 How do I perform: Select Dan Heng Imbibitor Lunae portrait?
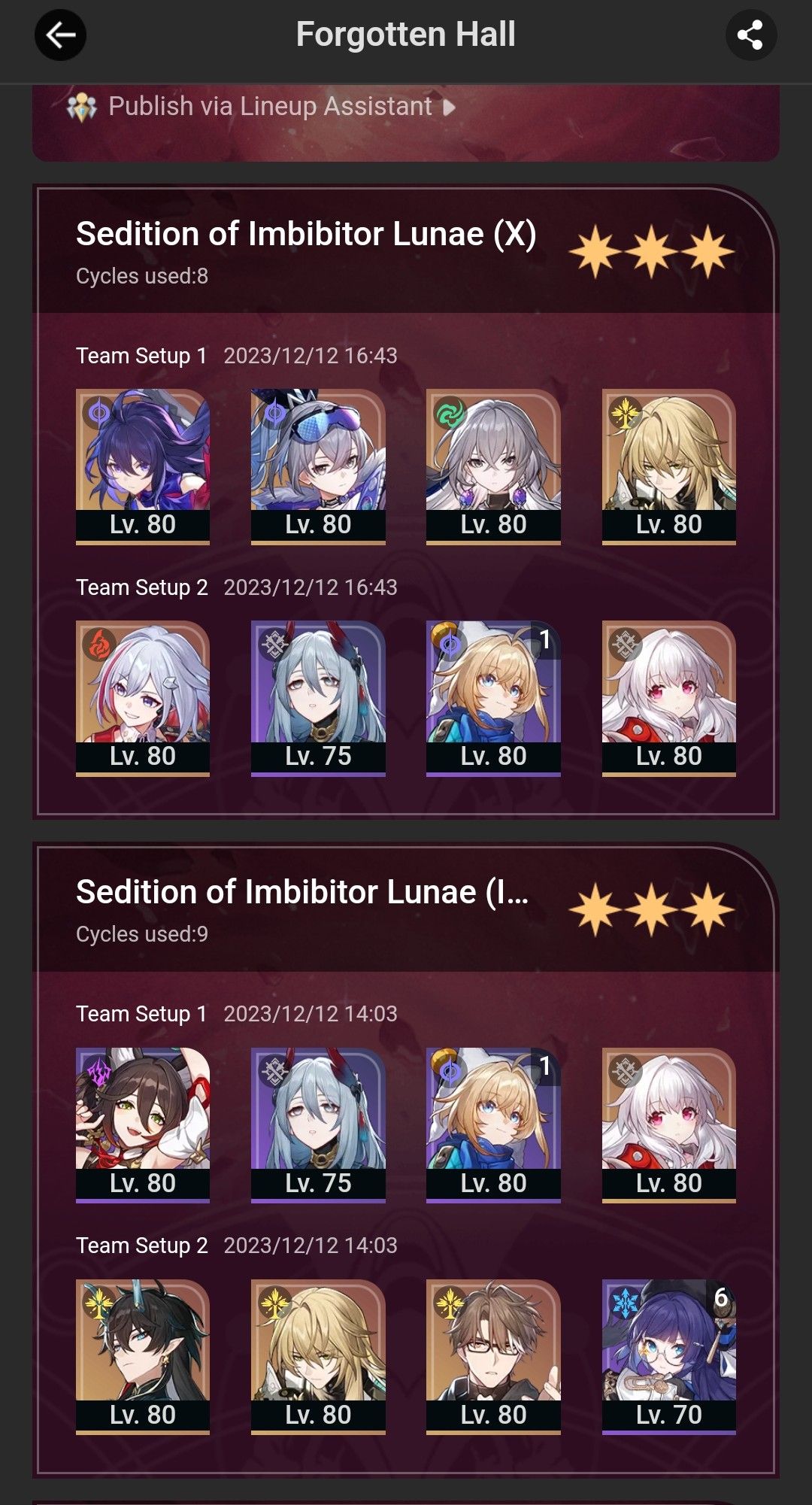143,1355
